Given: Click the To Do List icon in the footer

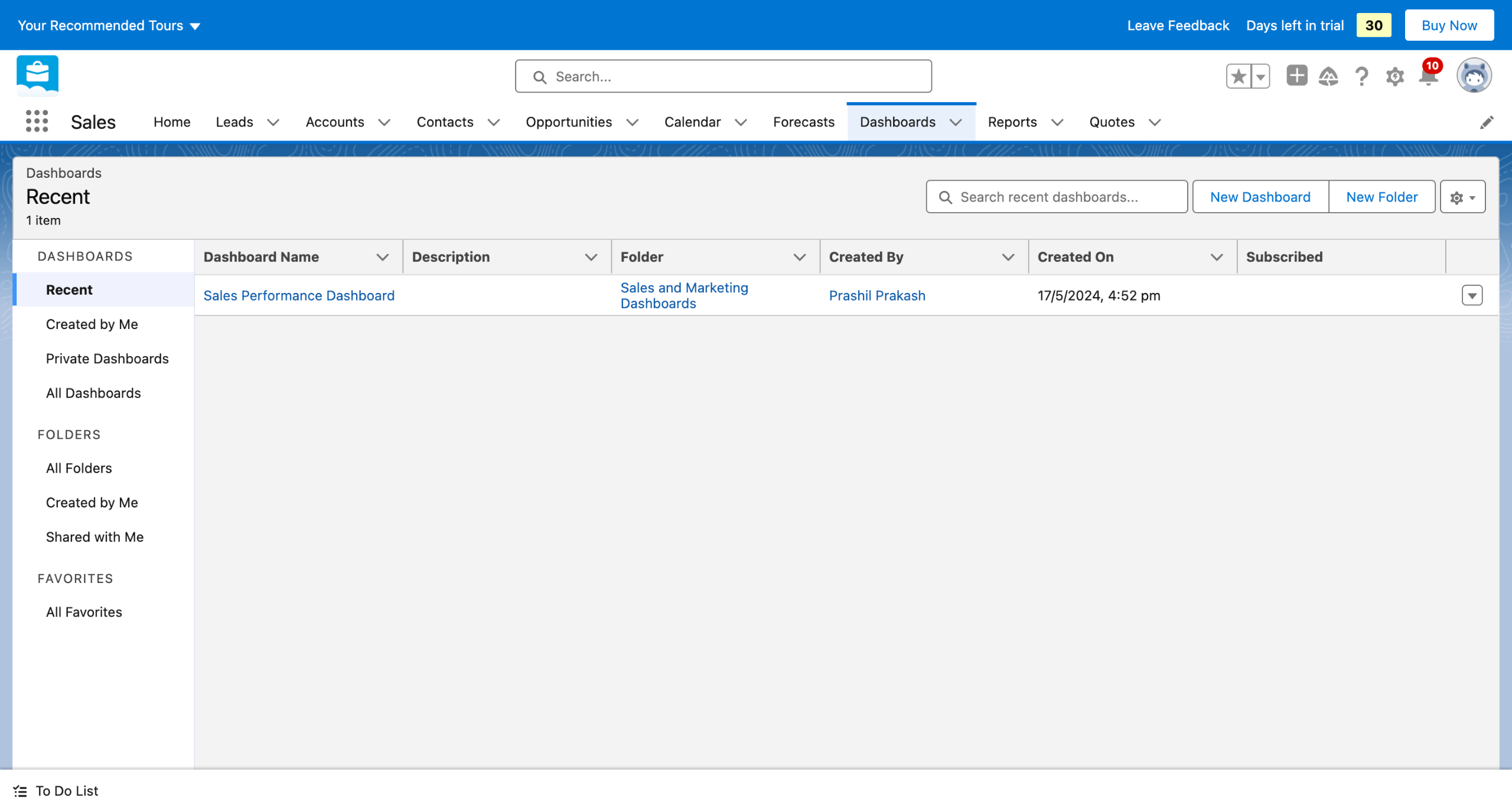Looking at the screenshot, I should click(x=20, y=791).
